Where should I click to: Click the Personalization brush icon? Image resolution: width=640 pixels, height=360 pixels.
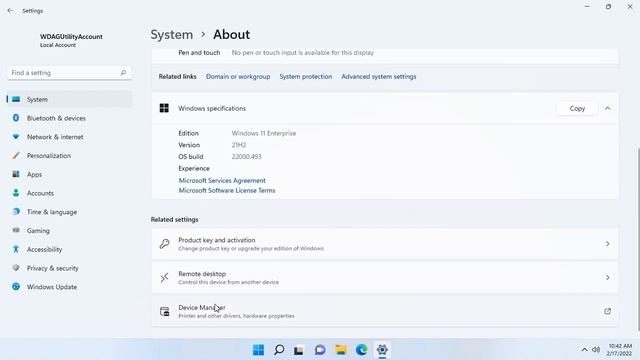[16, 156]
